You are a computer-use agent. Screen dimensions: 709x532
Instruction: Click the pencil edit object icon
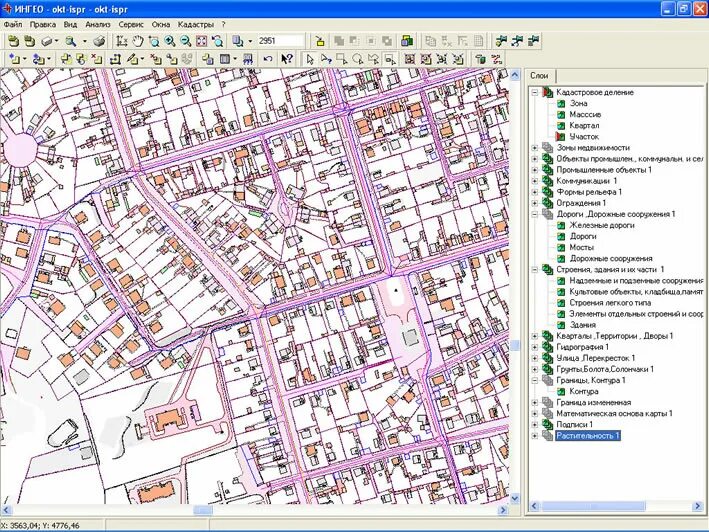tap(132, 59)
